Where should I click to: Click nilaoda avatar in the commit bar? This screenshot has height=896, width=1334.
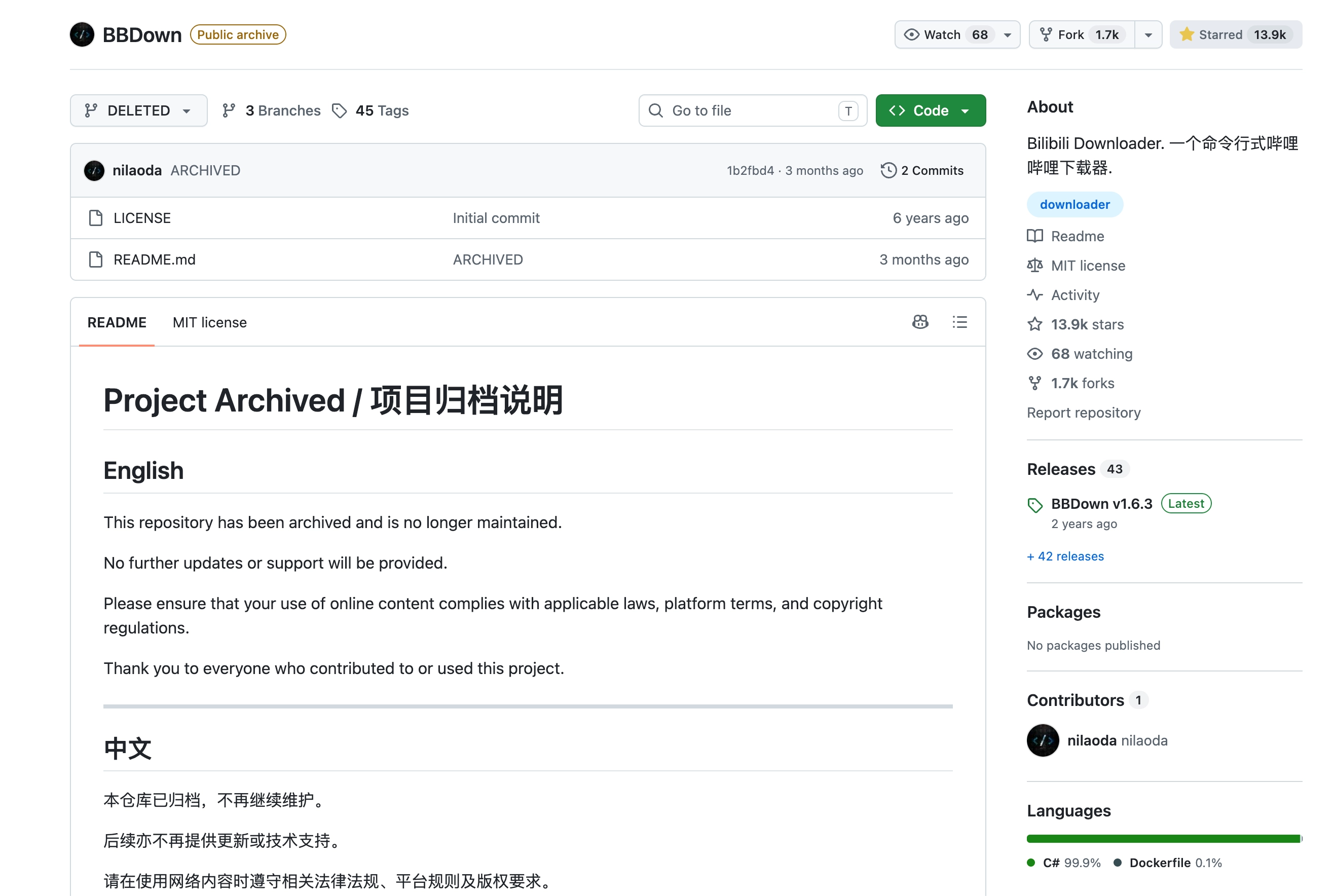[94, 170]
